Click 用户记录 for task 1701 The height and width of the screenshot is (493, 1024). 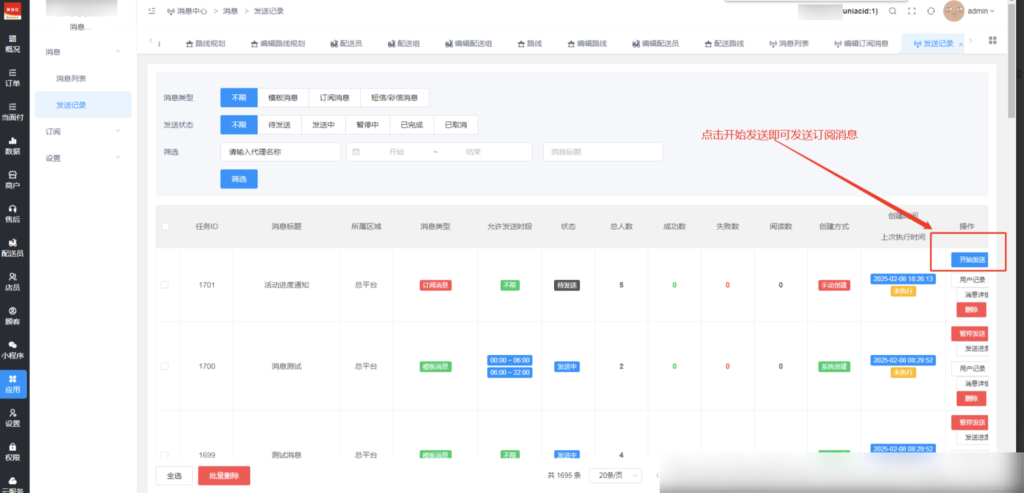pos(969,279)
